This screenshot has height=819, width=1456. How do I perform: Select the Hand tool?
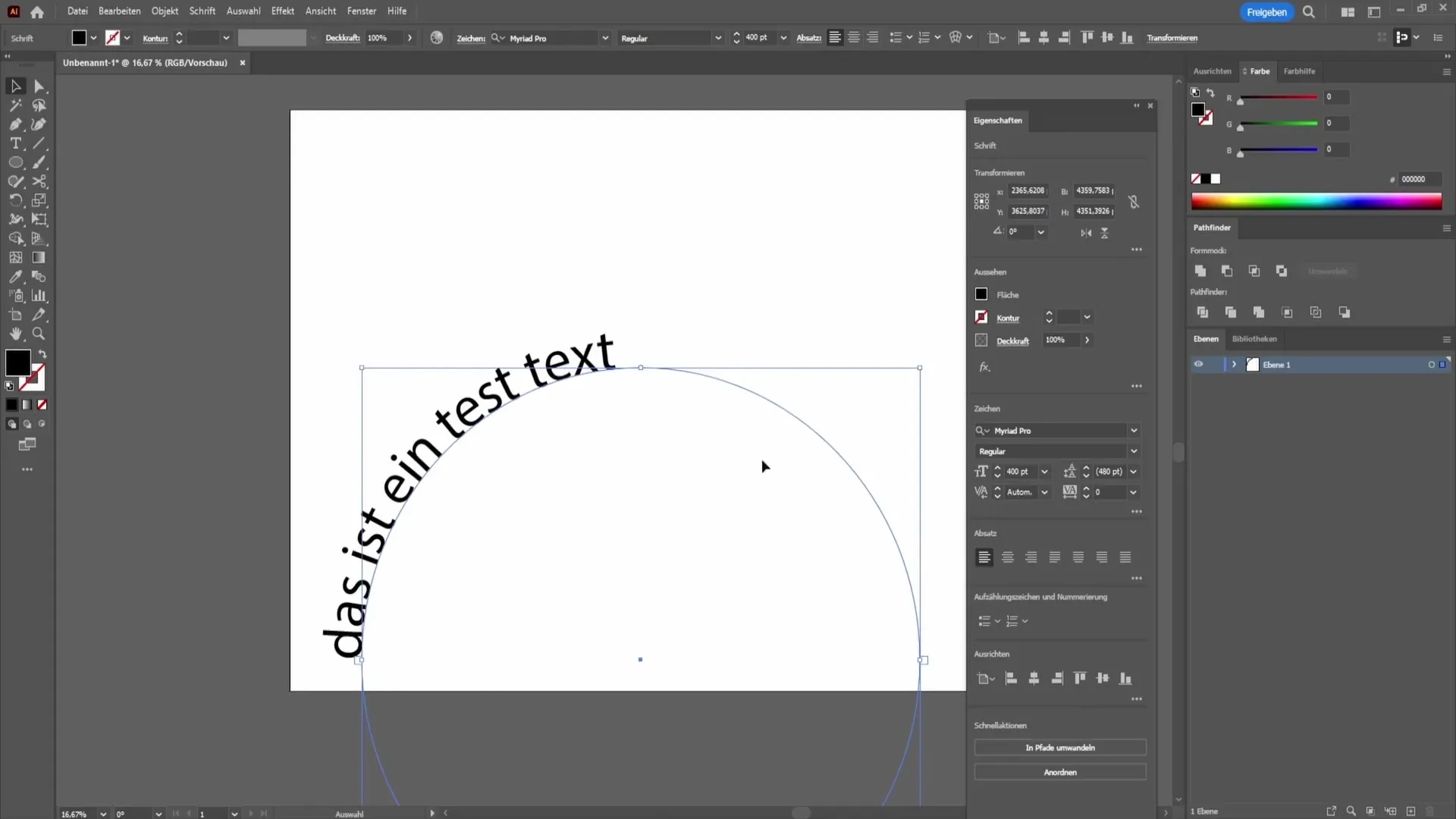click(15, 334)
